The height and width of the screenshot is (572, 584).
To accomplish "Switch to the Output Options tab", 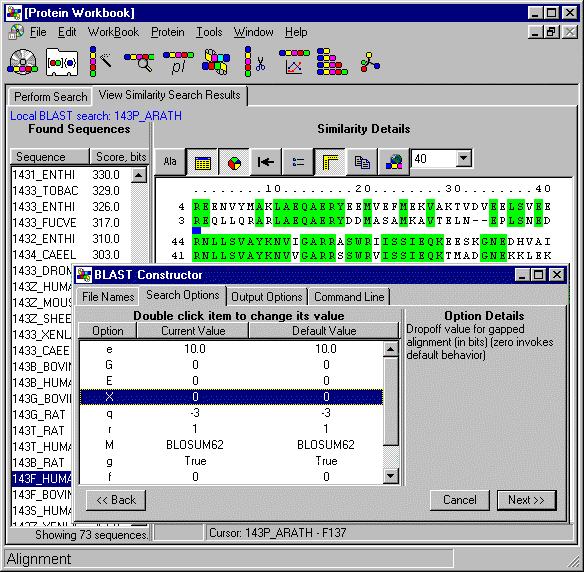I will click(267, 297).
